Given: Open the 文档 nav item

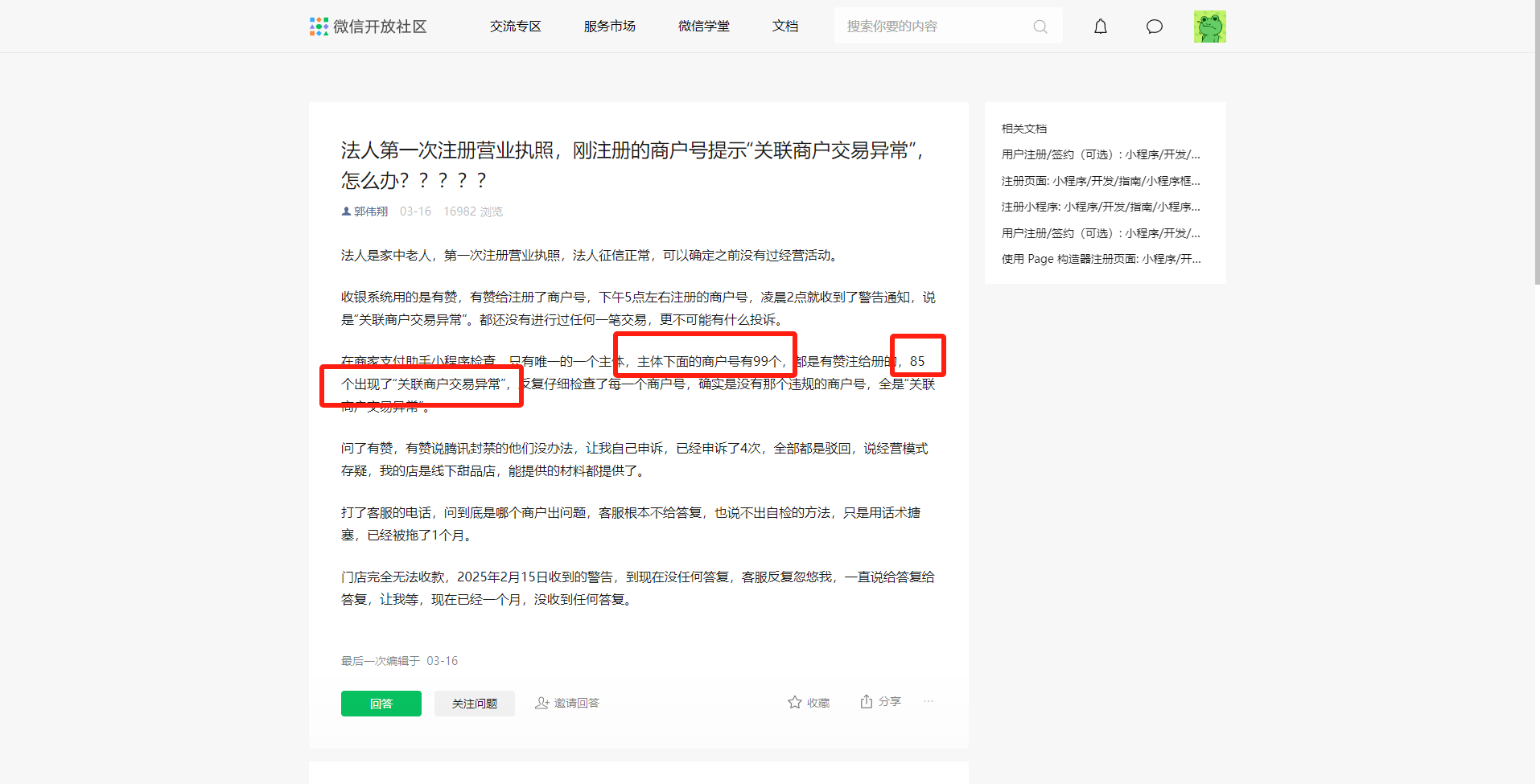Looking at the screenshot, I should 785,27.
